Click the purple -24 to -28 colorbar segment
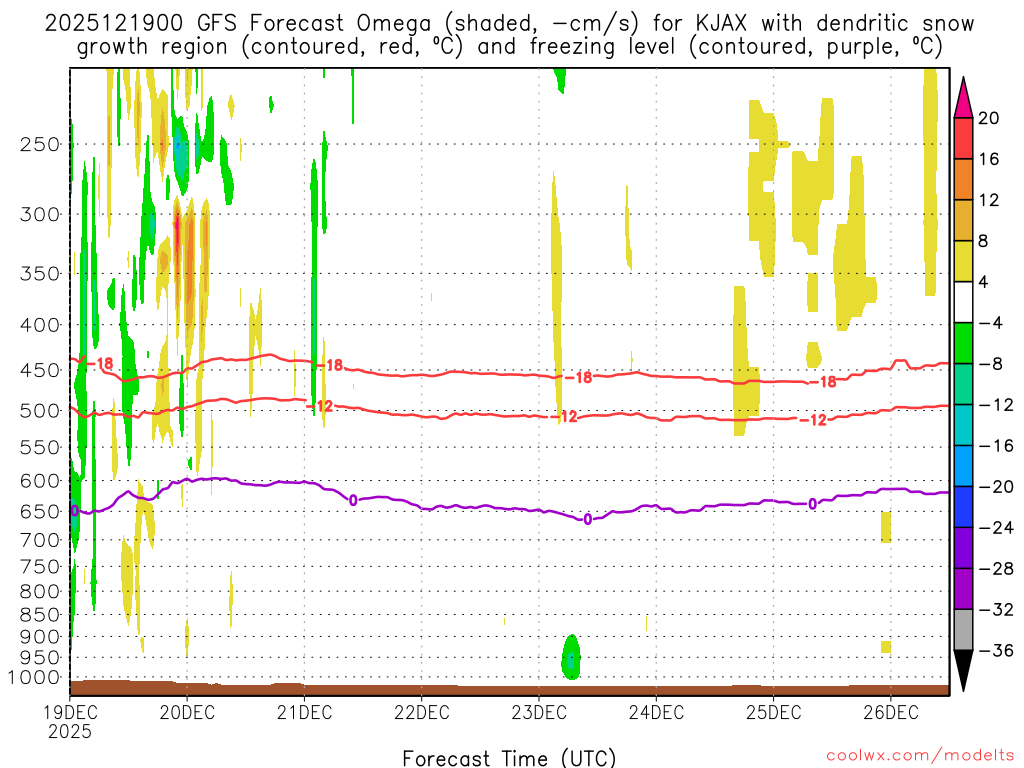Image resolution: width=1024 pixels, height=768 pixels. coord(963,548)
